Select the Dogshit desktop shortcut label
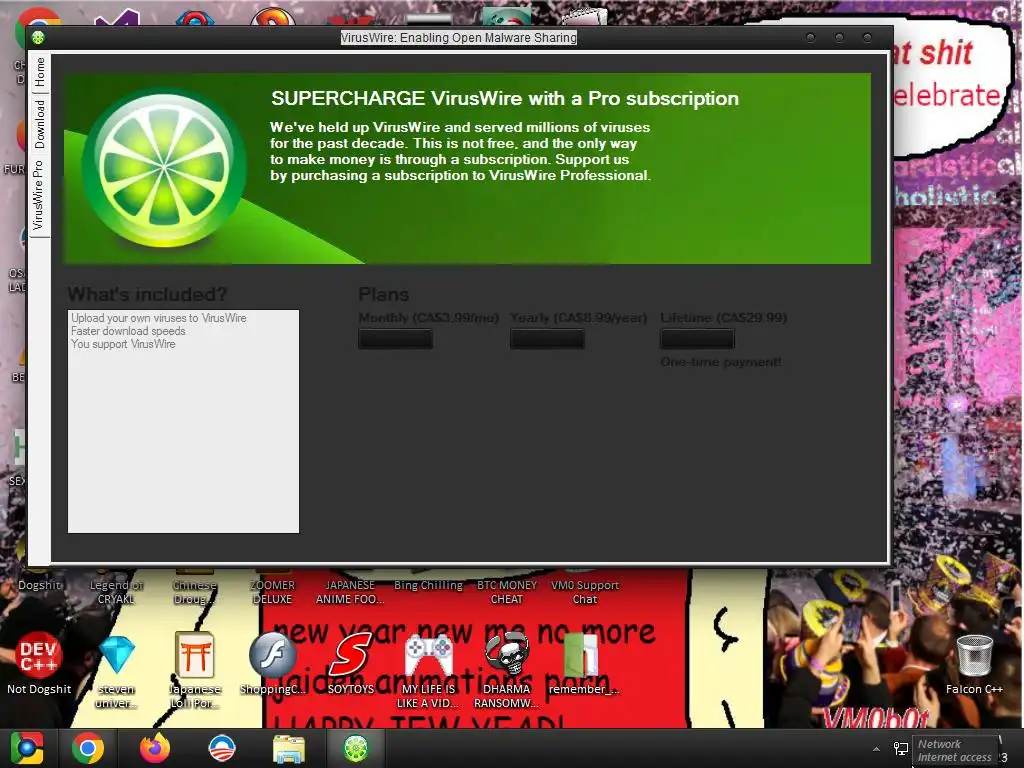 (39, 585)
